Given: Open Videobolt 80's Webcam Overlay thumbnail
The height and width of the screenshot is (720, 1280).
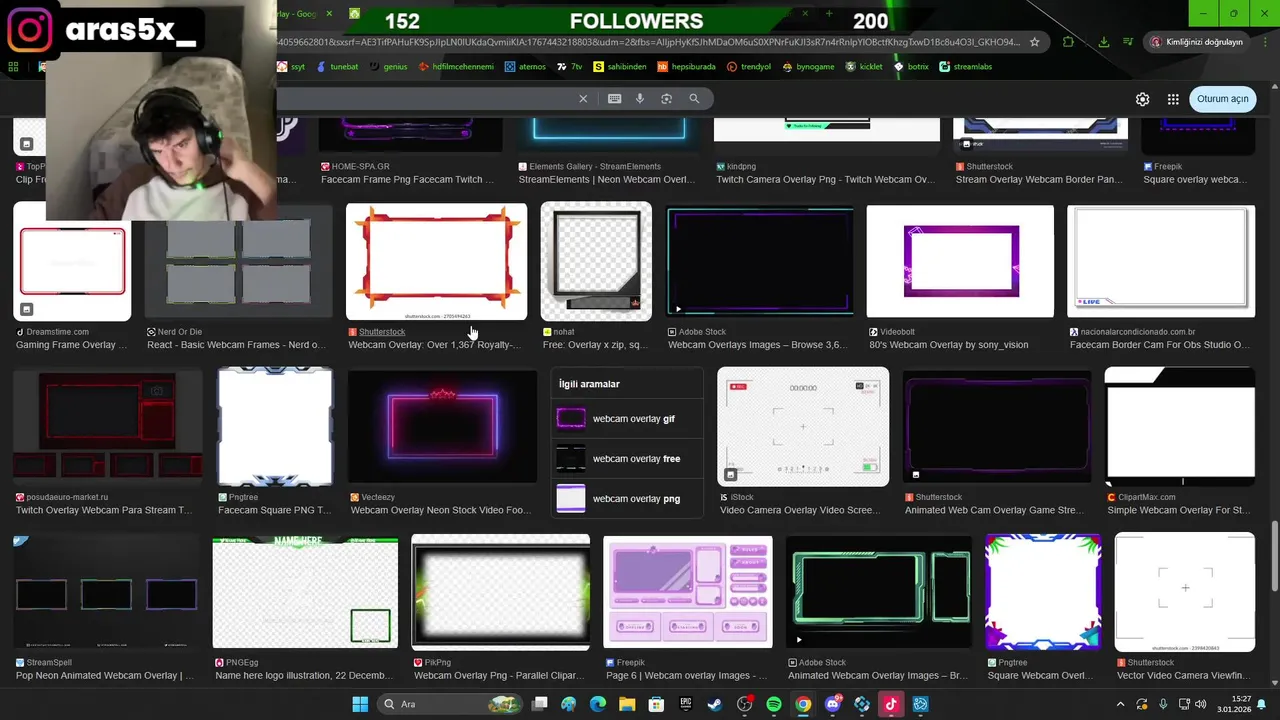Looking at the screenshot, I should (x=960, y=261).
